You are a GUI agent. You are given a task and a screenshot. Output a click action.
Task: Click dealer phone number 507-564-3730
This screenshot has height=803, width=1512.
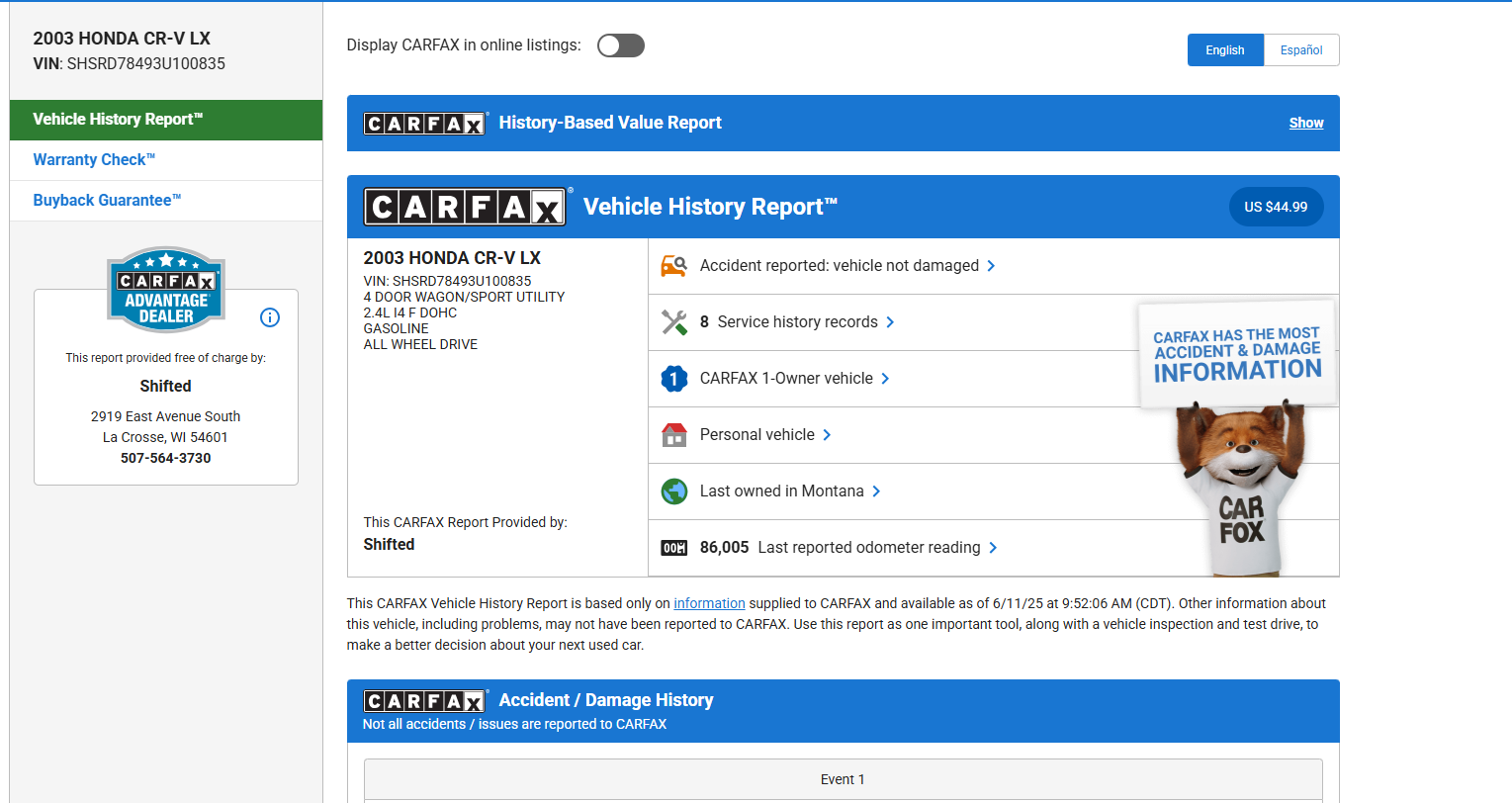click(166, 459)
